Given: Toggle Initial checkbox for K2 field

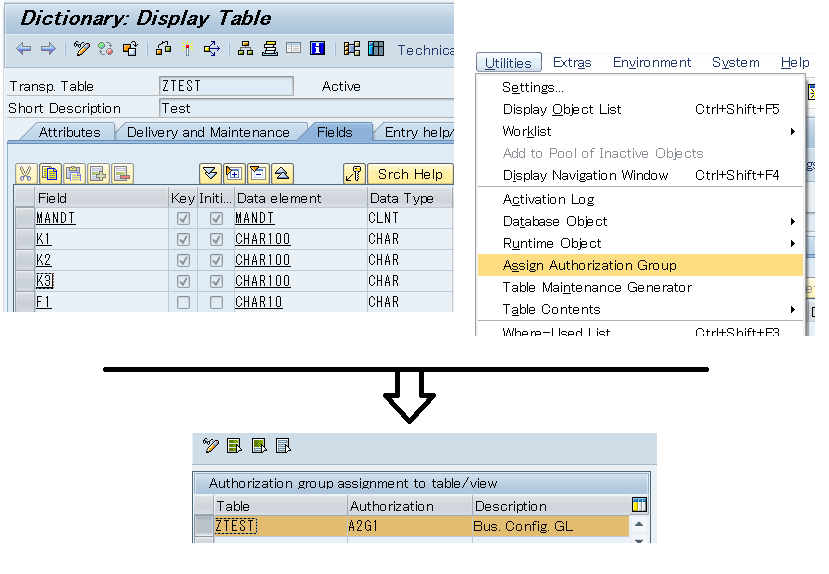Looking at the screenshot, I should (216, 261).
